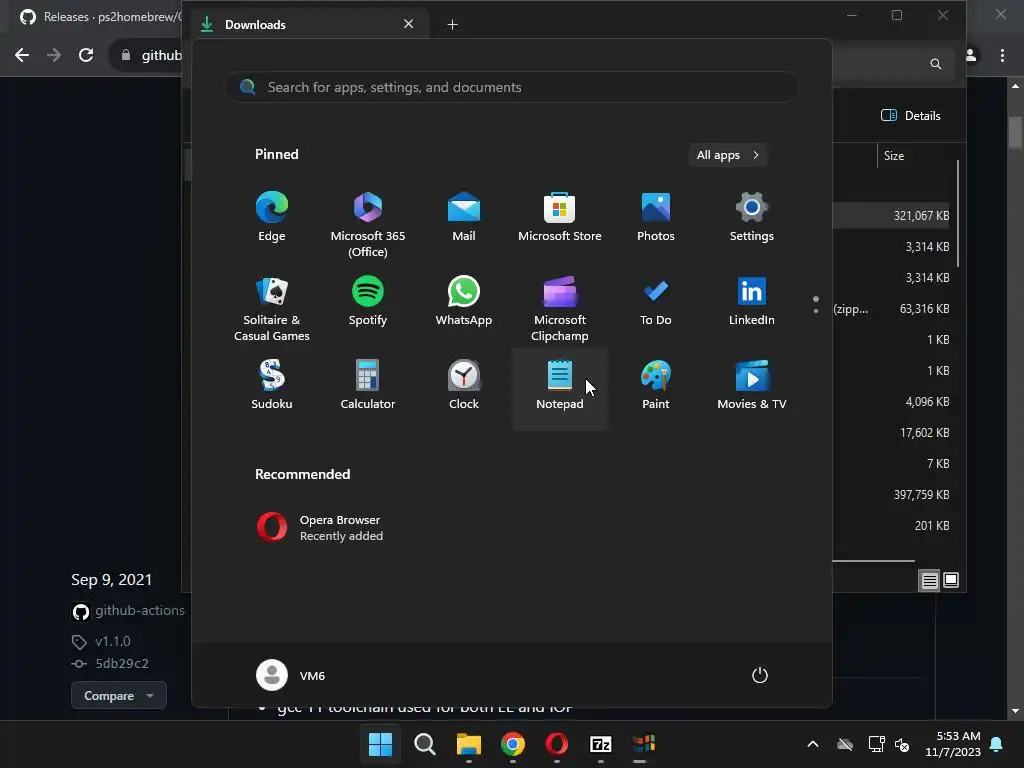The image size is (1024, 768).
Task: Open the Chrome profile icon
Action: pos(971,56)
